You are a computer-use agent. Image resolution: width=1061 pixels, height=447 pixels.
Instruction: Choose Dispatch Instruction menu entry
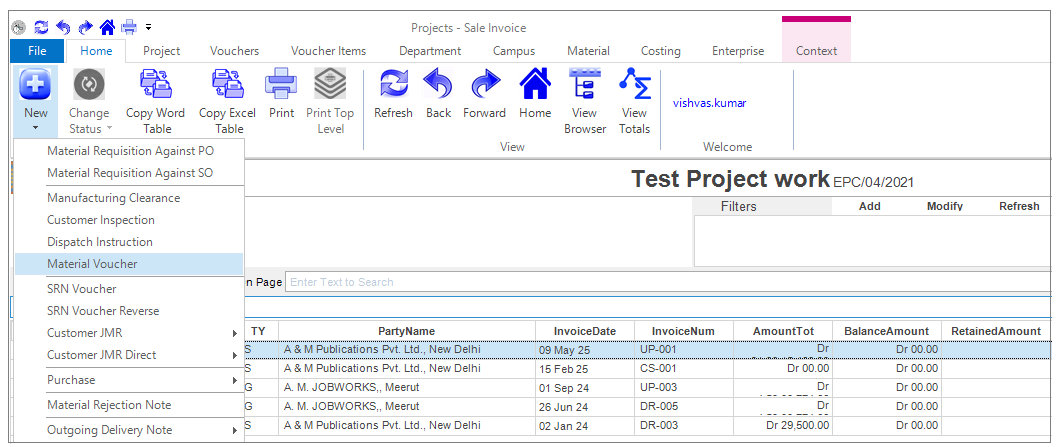(100, 242)
